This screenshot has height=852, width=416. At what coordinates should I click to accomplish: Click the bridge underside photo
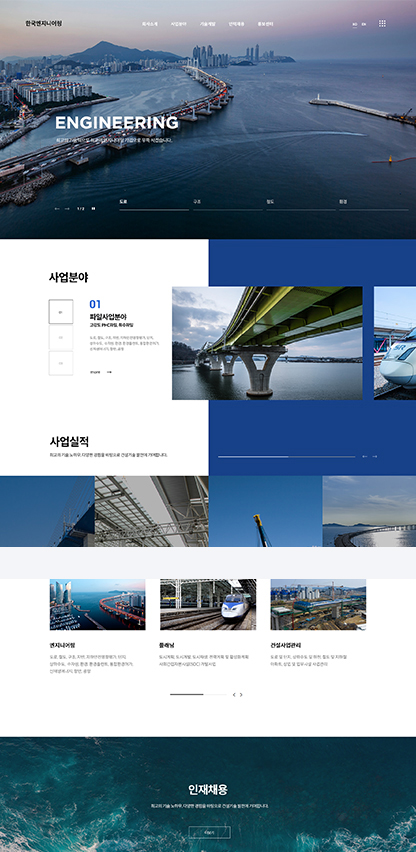267,343
